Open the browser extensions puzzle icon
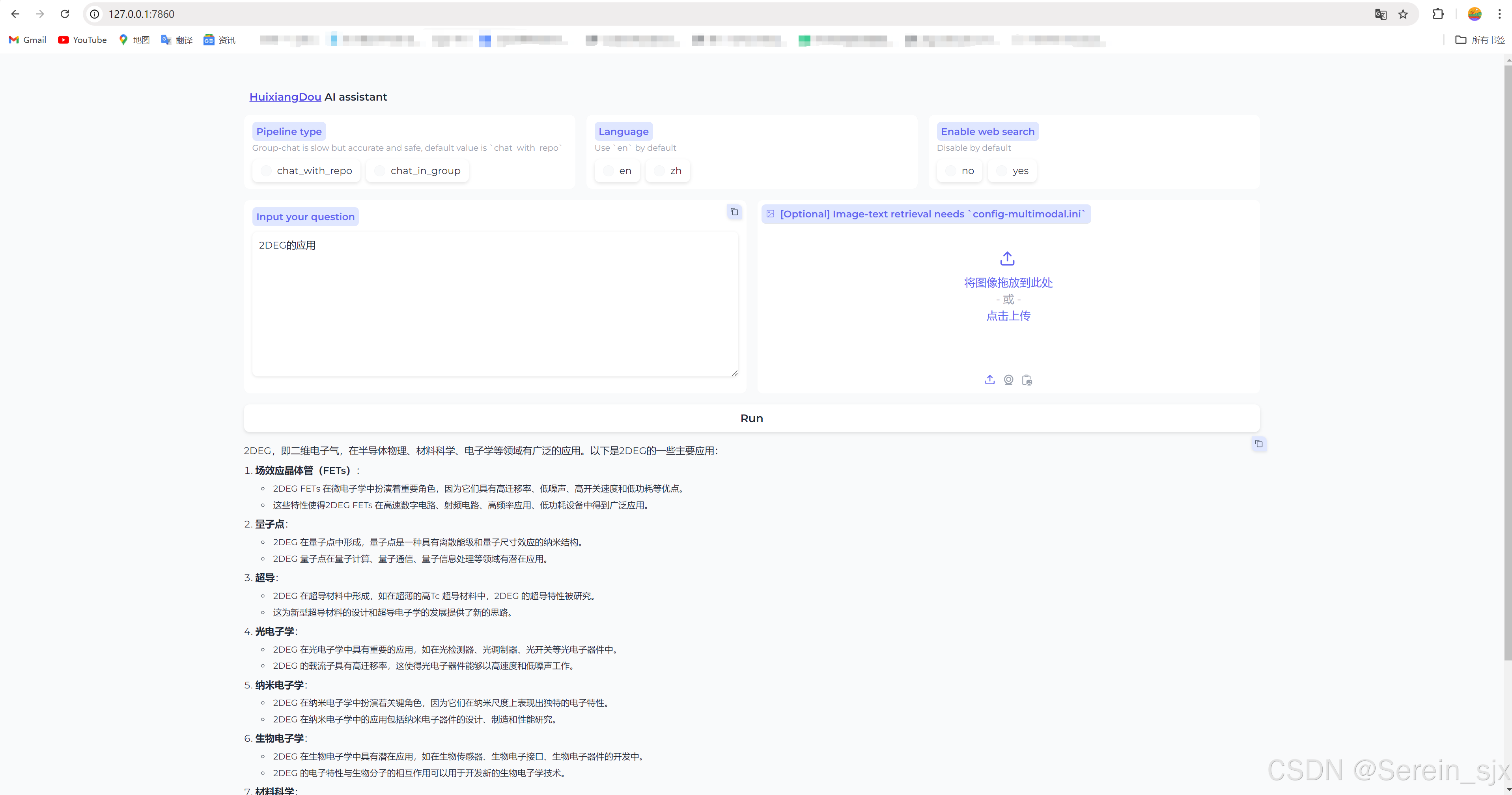Screen dimensions: 1512x795 1437,14
